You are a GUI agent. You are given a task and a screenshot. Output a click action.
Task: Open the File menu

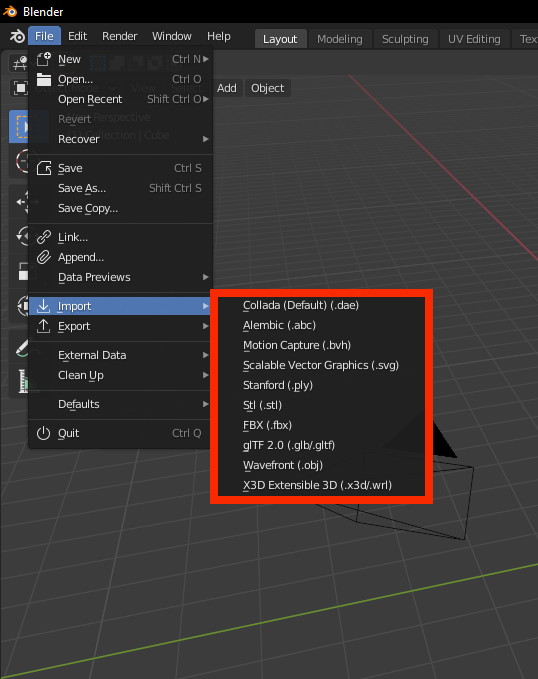[44, 36]
